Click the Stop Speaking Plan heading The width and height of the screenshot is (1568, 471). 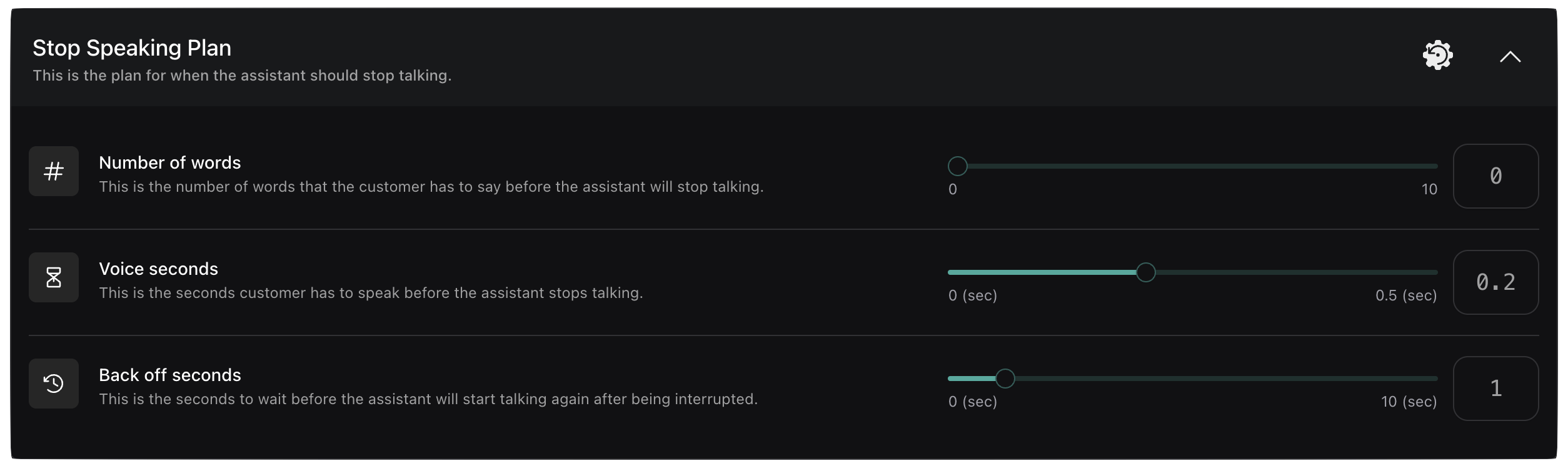132,48
